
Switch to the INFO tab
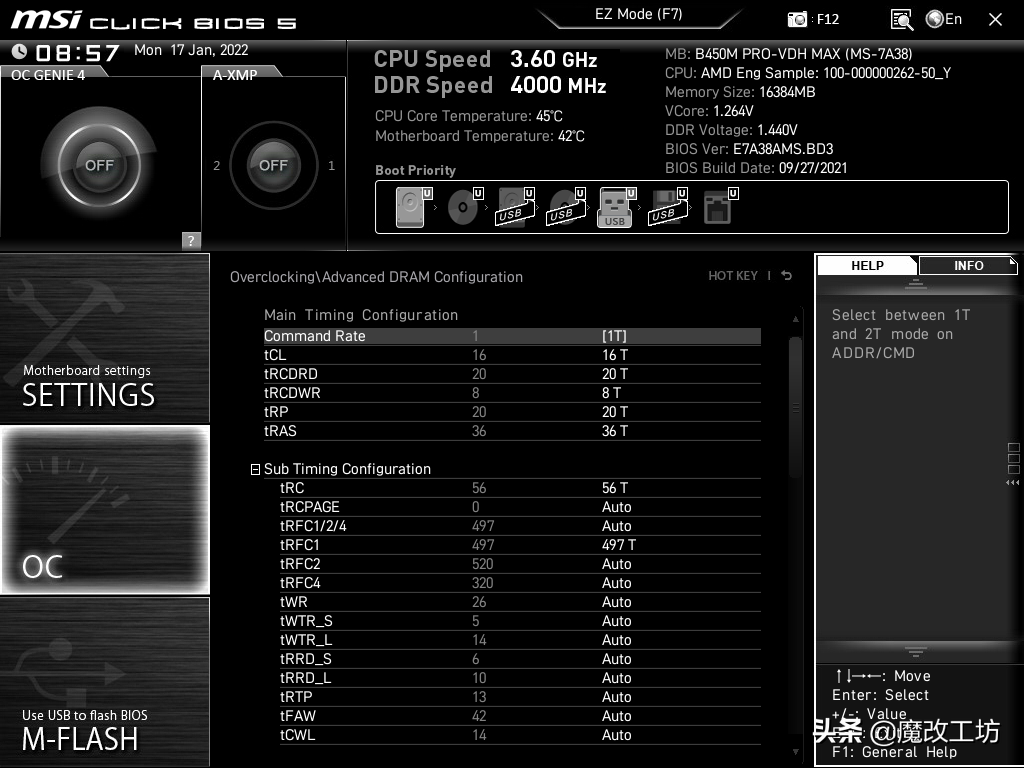[968, 266]
